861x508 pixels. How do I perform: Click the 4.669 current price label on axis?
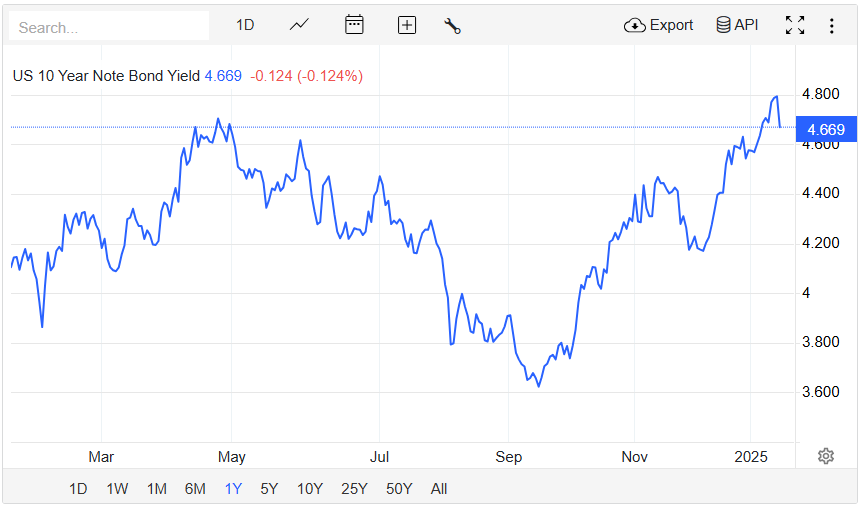coord(826,130)
